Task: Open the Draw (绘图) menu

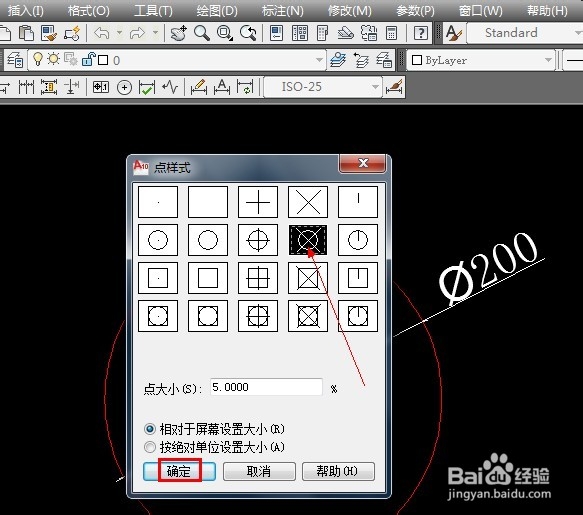Action: 217,10
